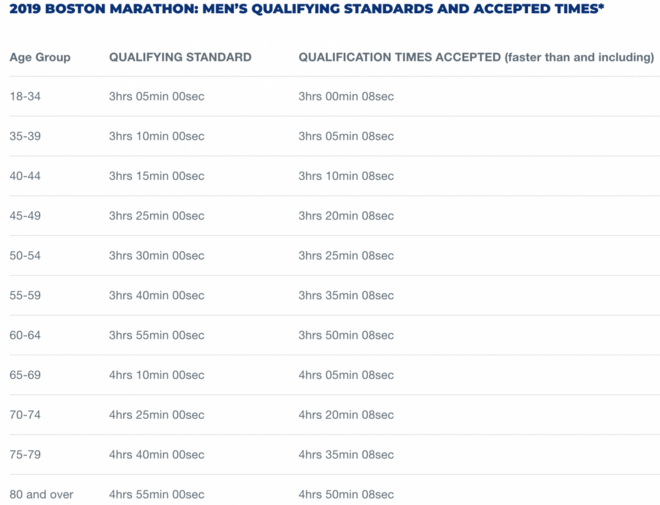660x505 pixels.
Task: Select the 45-49 age group label
Action: 26,216
